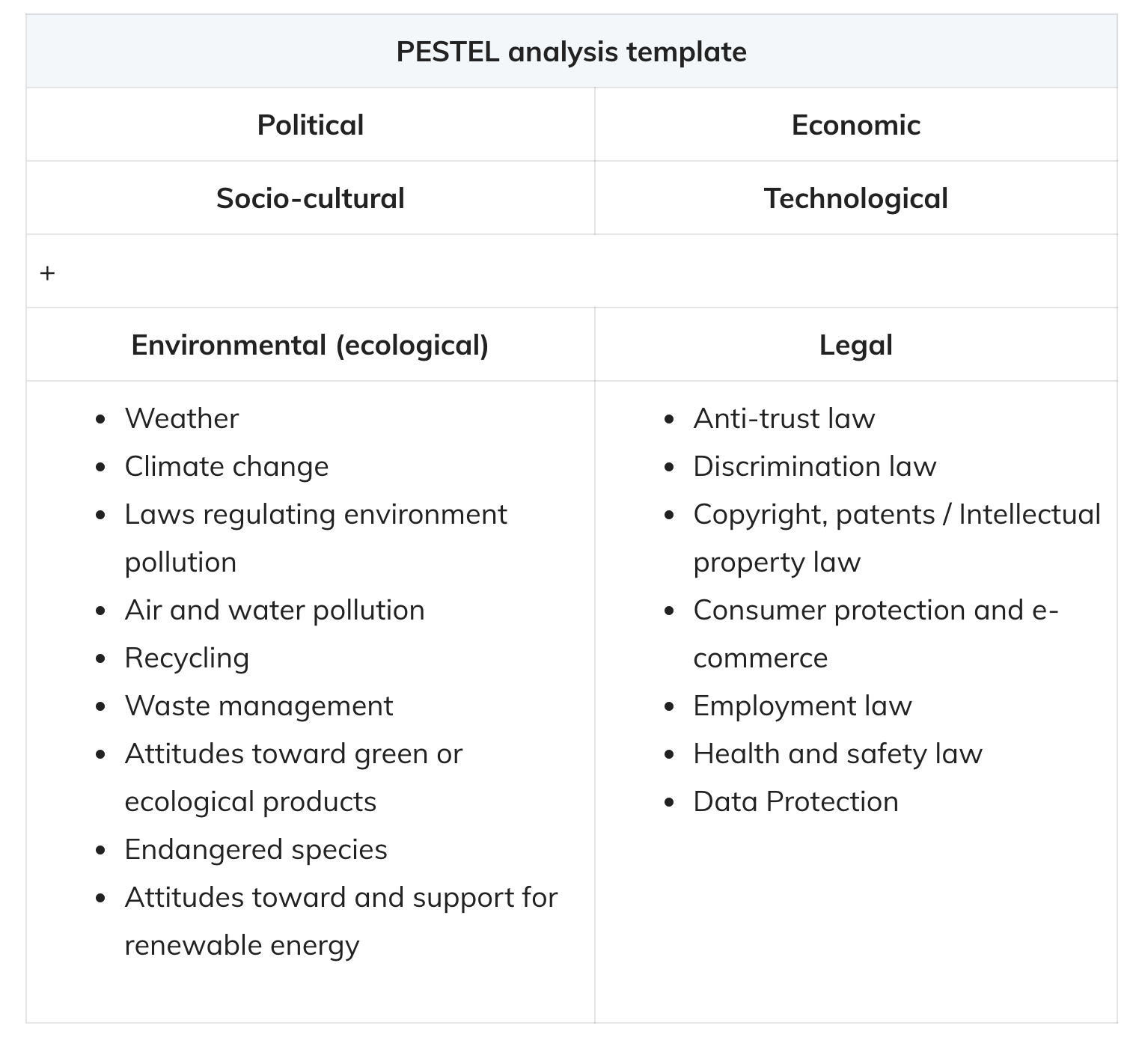Select the Socio-cultural heading
This screenshot has height=1064, width=1133.
(310, 198)
